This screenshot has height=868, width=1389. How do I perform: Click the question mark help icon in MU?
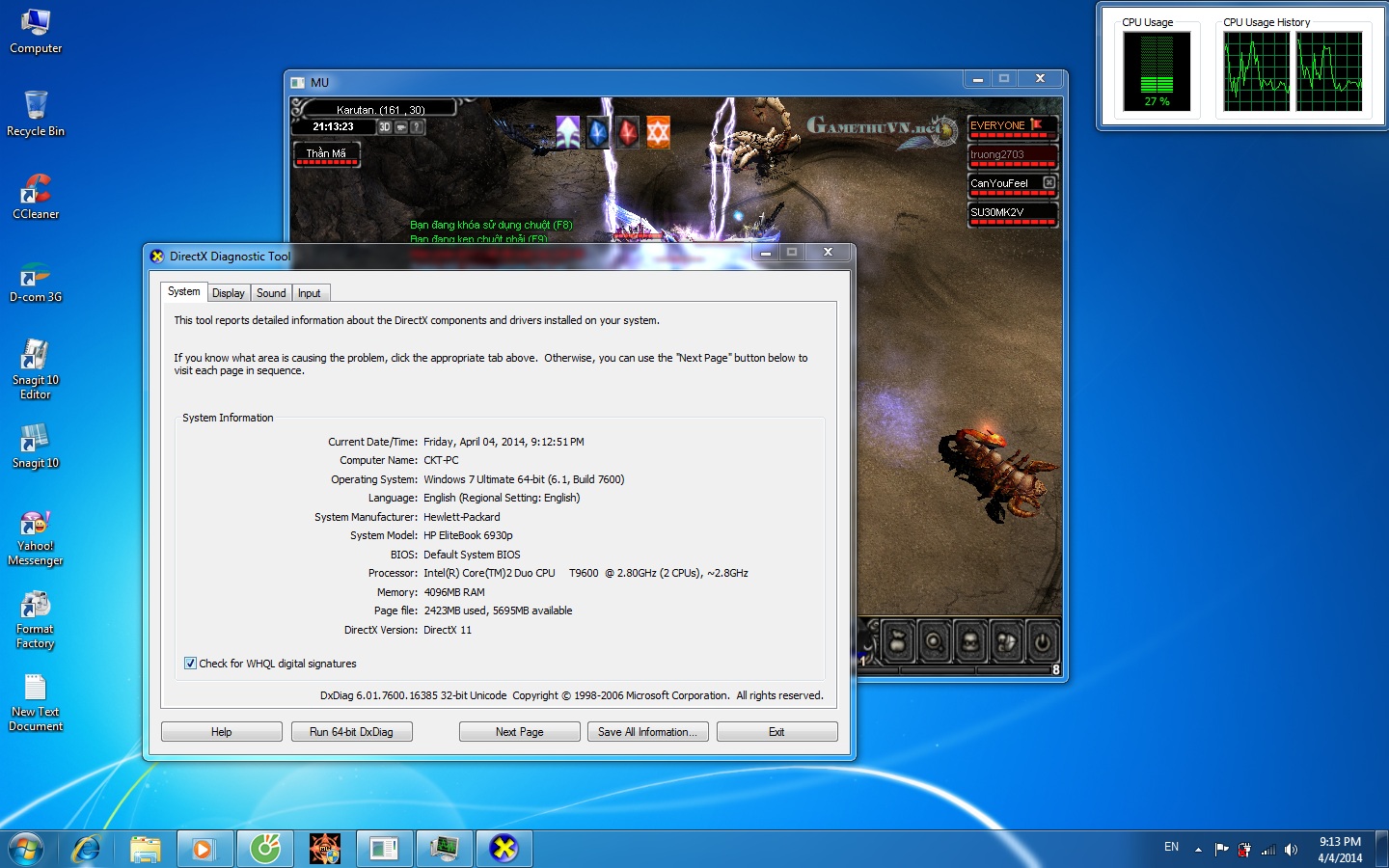point(417,126)
